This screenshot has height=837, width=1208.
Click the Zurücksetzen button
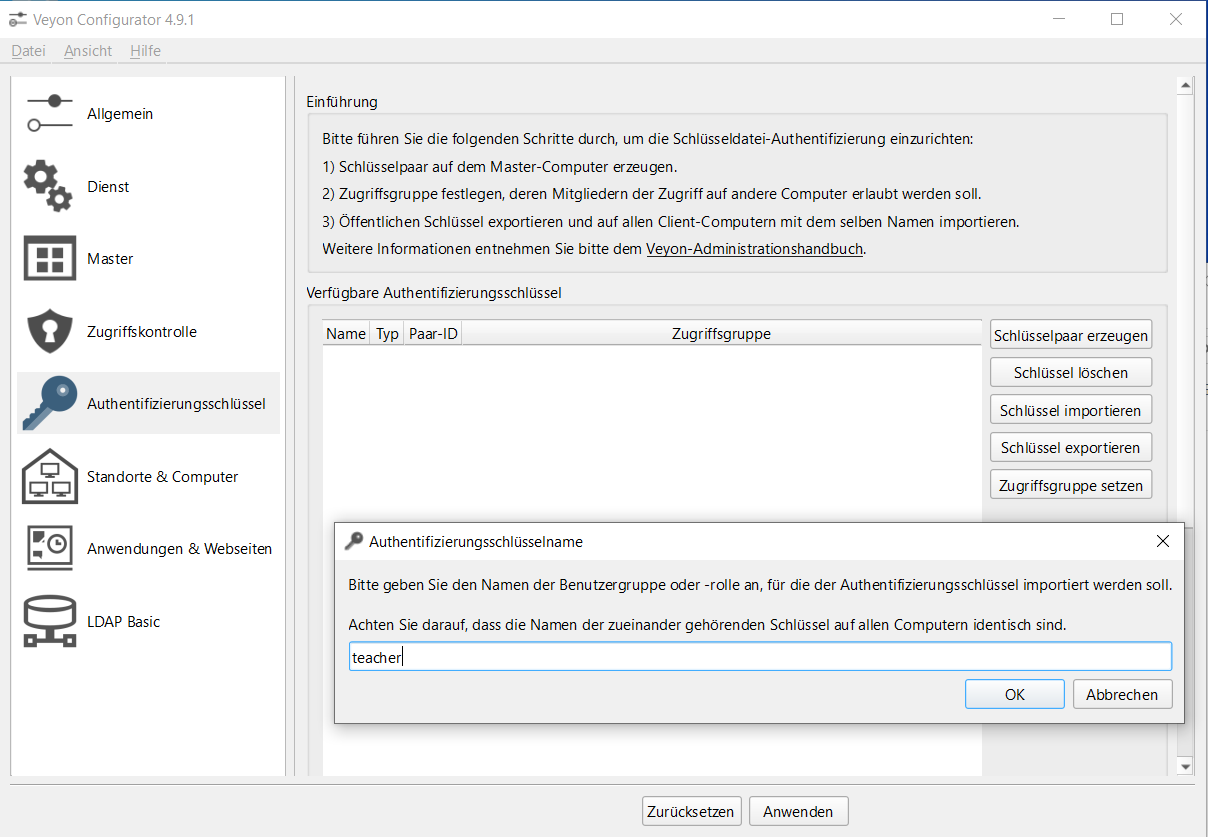(x=691, y=811)
